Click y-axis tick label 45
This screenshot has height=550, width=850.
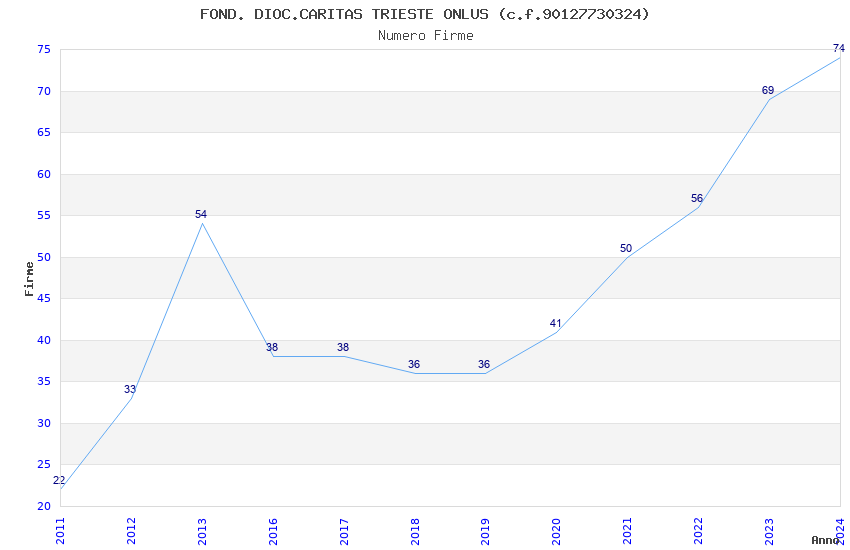[x=44, y=298]
